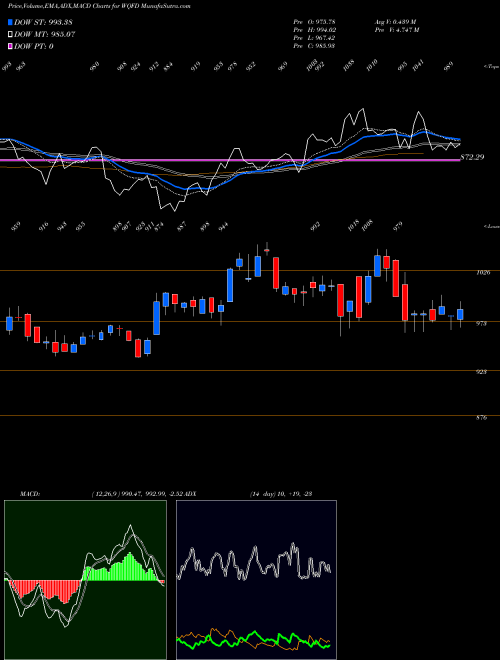
Task: Select the 'DOW ST: 993.38' legend text
Action: click(x=44, y=22)
